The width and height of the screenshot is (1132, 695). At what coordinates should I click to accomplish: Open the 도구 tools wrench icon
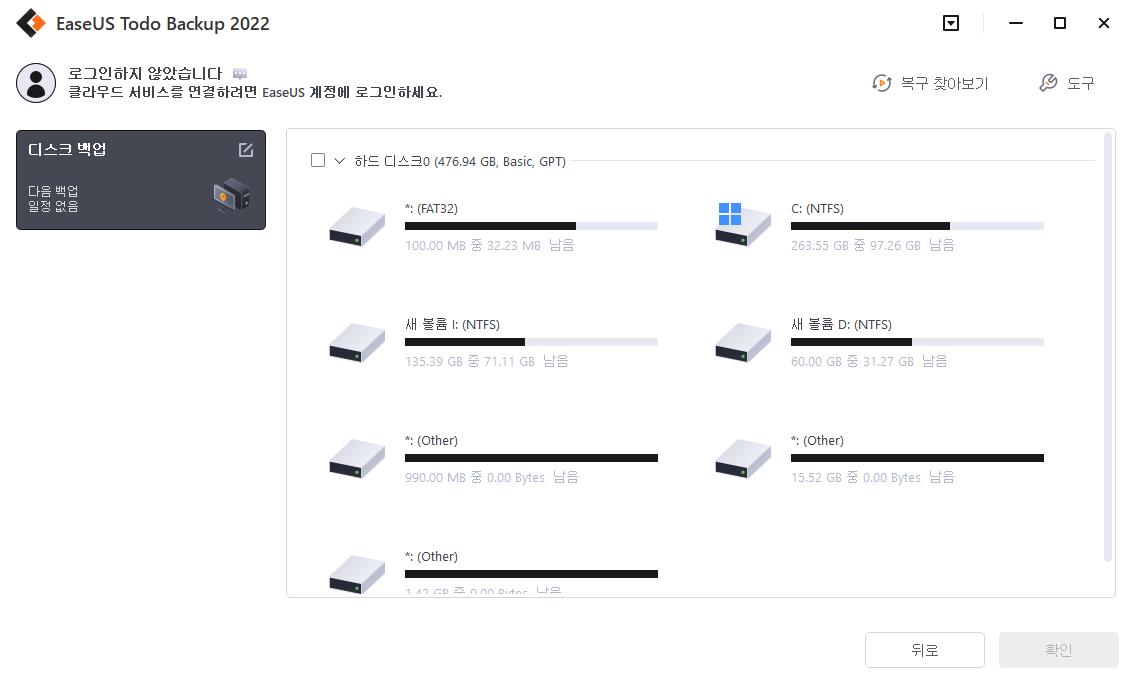coord(1048,83)
